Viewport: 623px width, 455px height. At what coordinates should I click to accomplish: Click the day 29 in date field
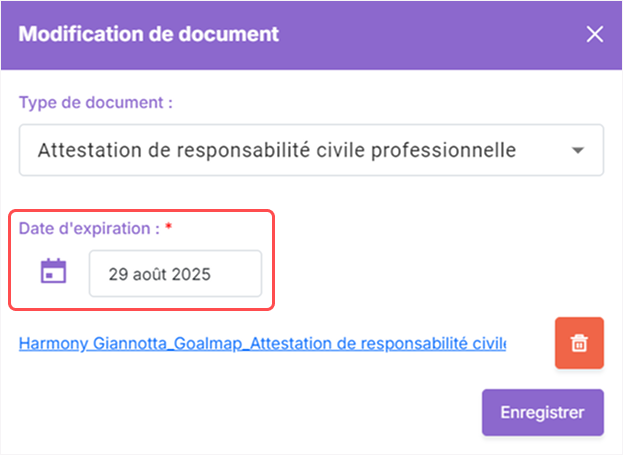[x=118, y=274]
